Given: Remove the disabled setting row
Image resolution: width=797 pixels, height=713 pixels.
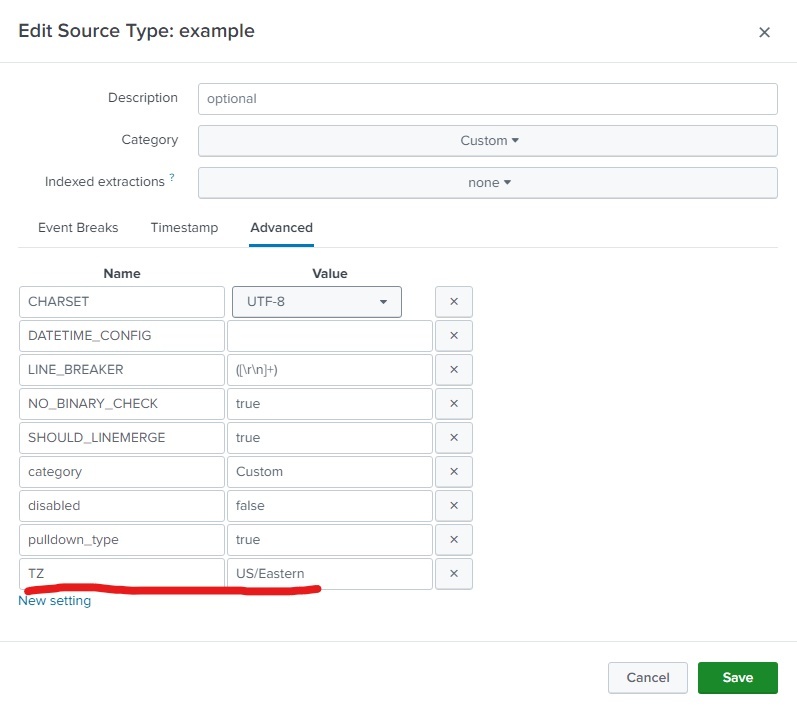Looking at the screenshot, I should pyautogui.click(x=453, y=506).
